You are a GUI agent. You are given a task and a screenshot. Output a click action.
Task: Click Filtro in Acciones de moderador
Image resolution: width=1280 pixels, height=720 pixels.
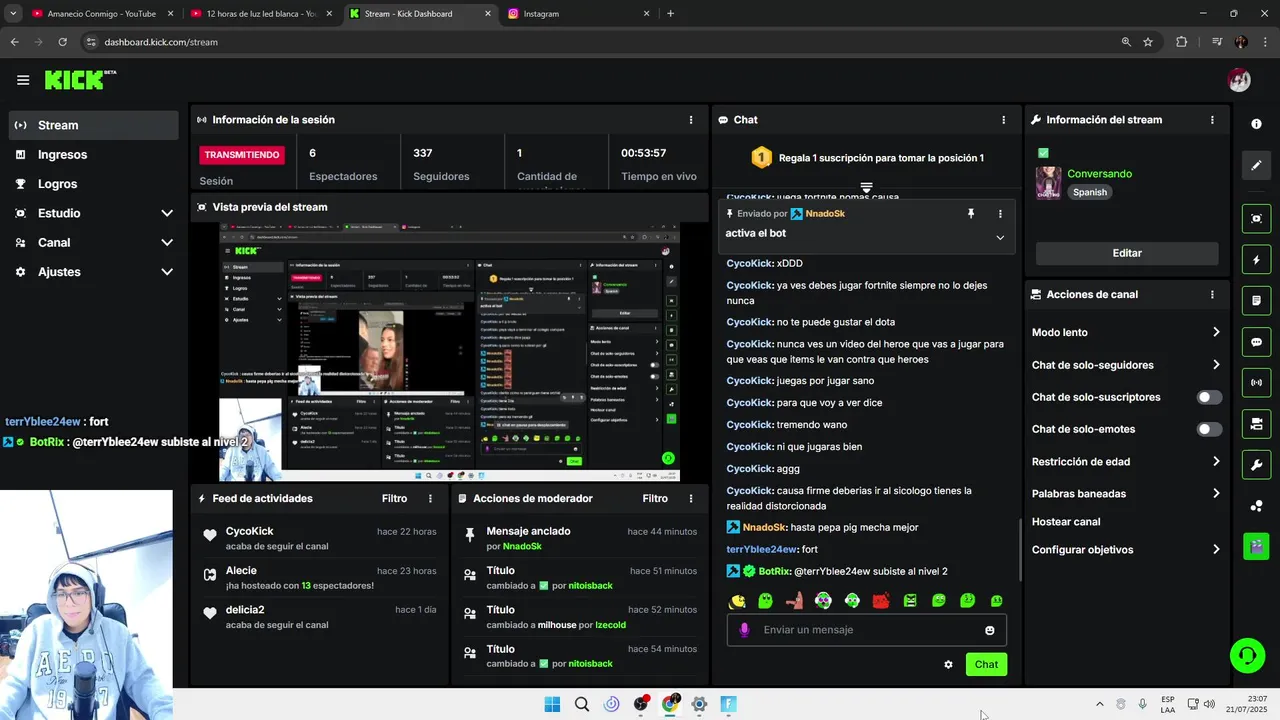[655, 499]
